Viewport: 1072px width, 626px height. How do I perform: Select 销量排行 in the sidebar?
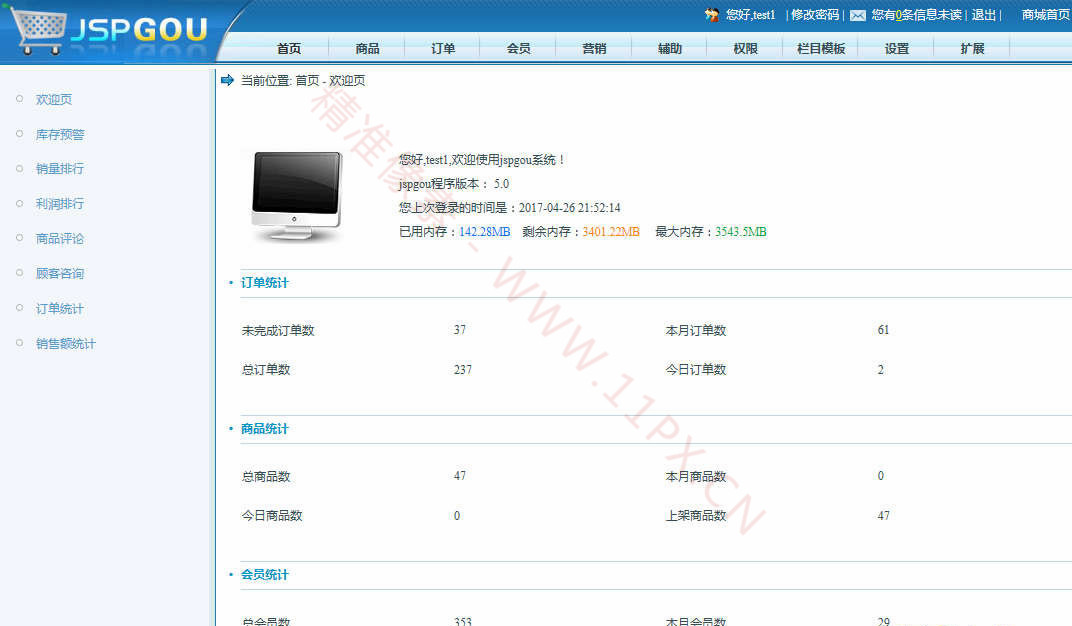click(x=60, y=169)
